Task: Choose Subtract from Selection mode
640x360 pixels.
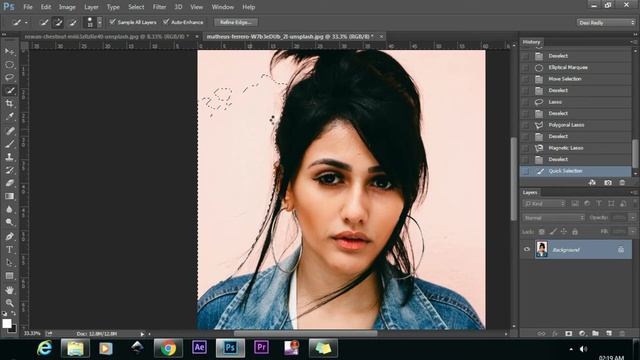Action: click(73, 22)
